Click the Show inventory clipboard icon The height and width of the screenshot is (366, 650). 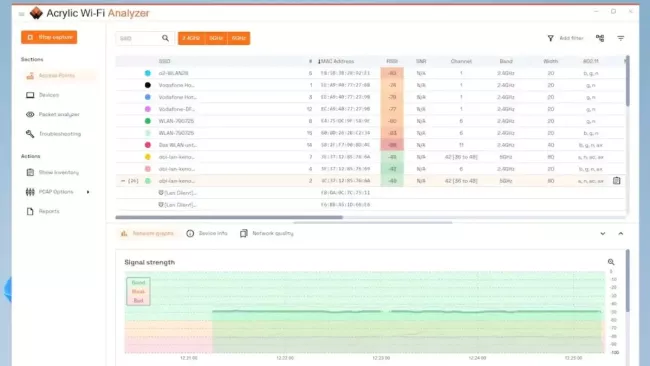30,172
